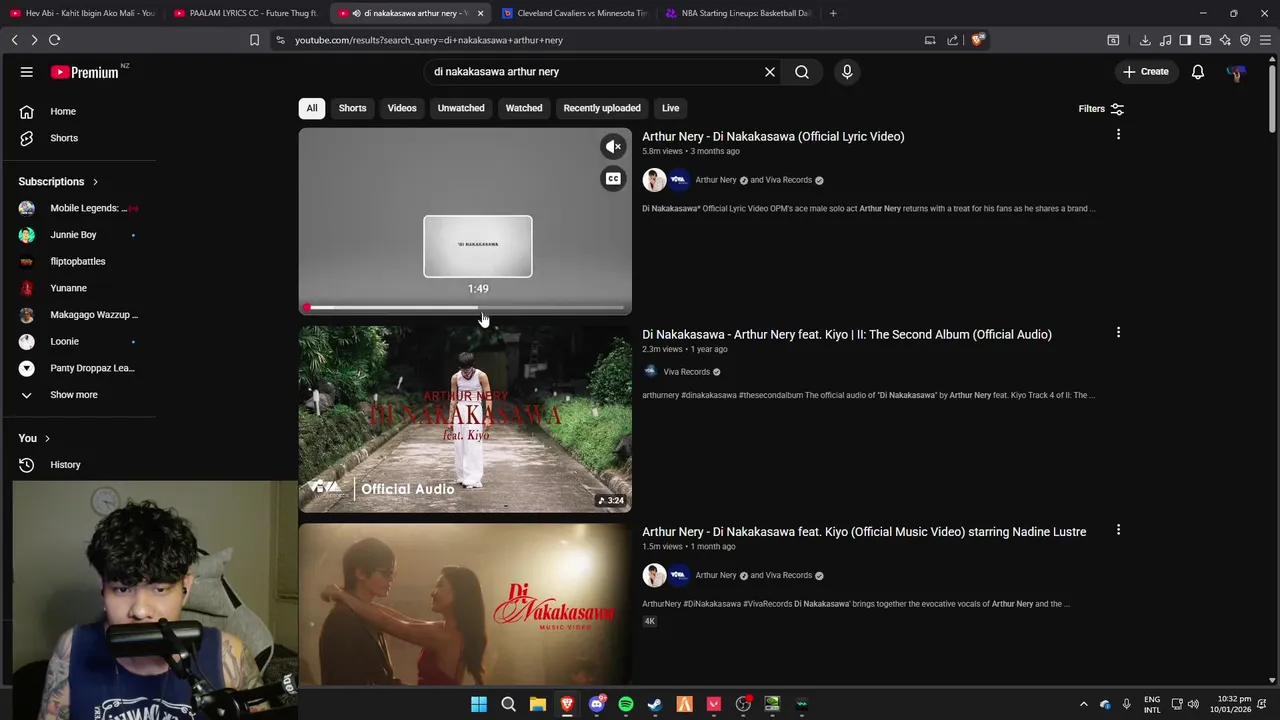Open options for Official Audio result
Viewport: 1280px width, 720px height.
point(1118,332)
